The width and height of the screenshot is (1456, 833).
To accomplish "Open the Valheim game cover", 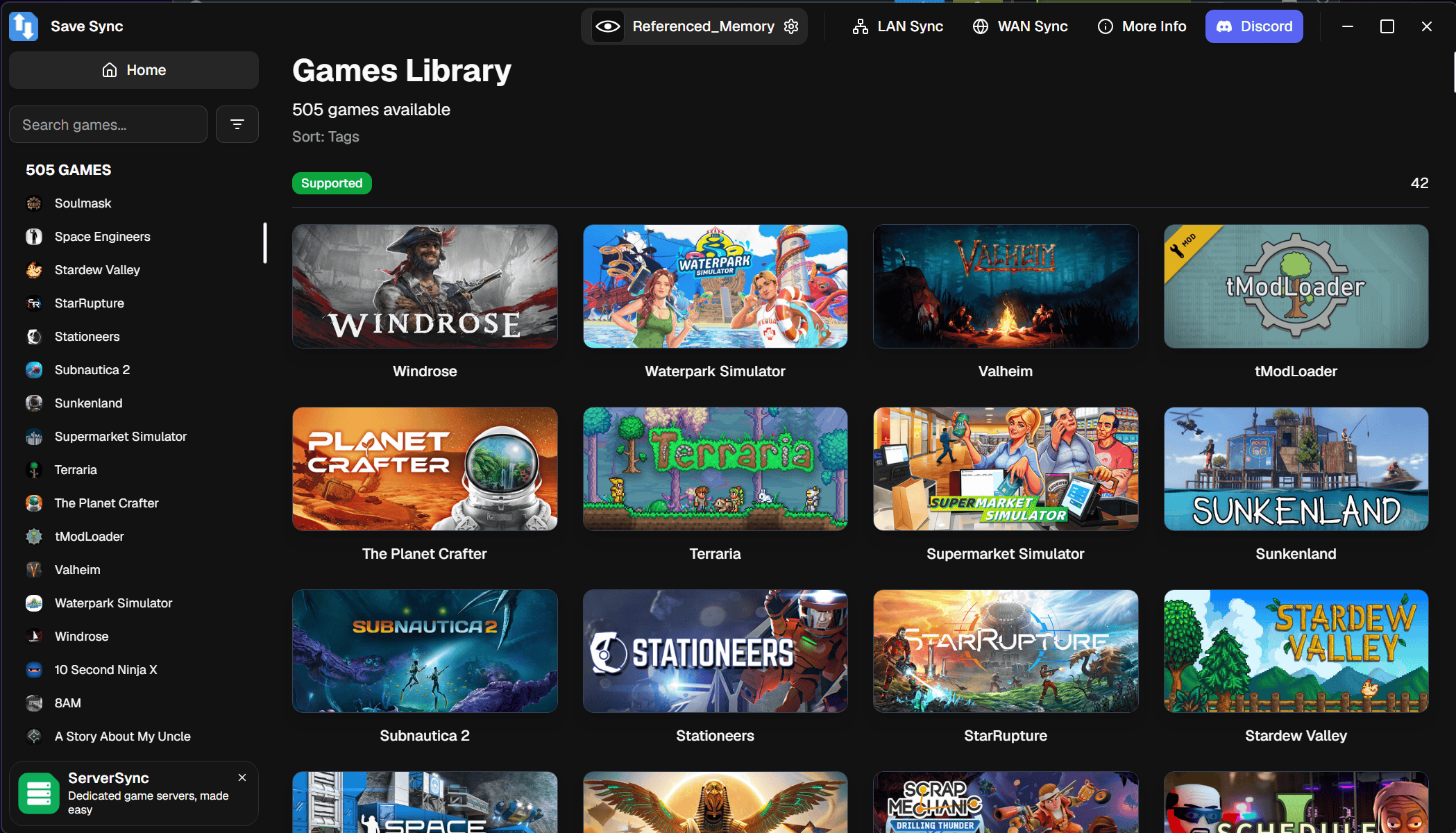I will coord(1006,286).
